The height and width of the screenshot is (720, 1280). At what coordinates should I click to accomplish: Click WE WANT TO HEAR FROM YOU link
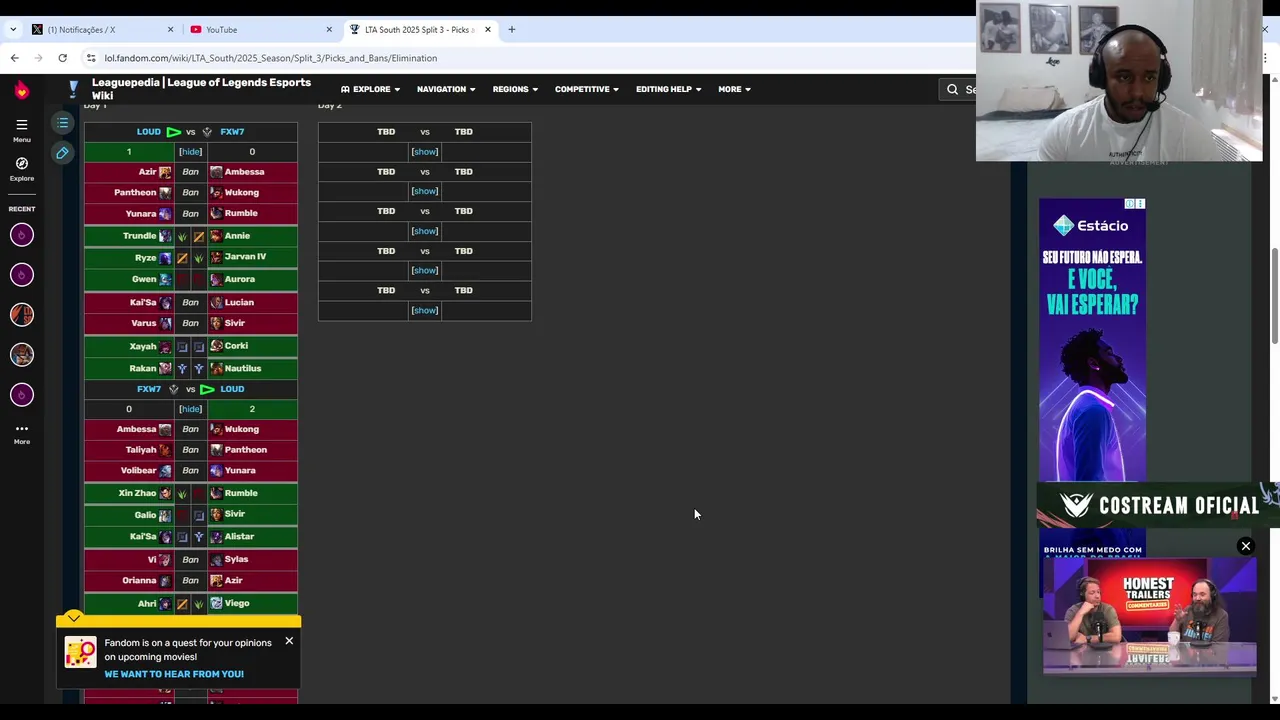pyautogui.click(x=174, y=674)
